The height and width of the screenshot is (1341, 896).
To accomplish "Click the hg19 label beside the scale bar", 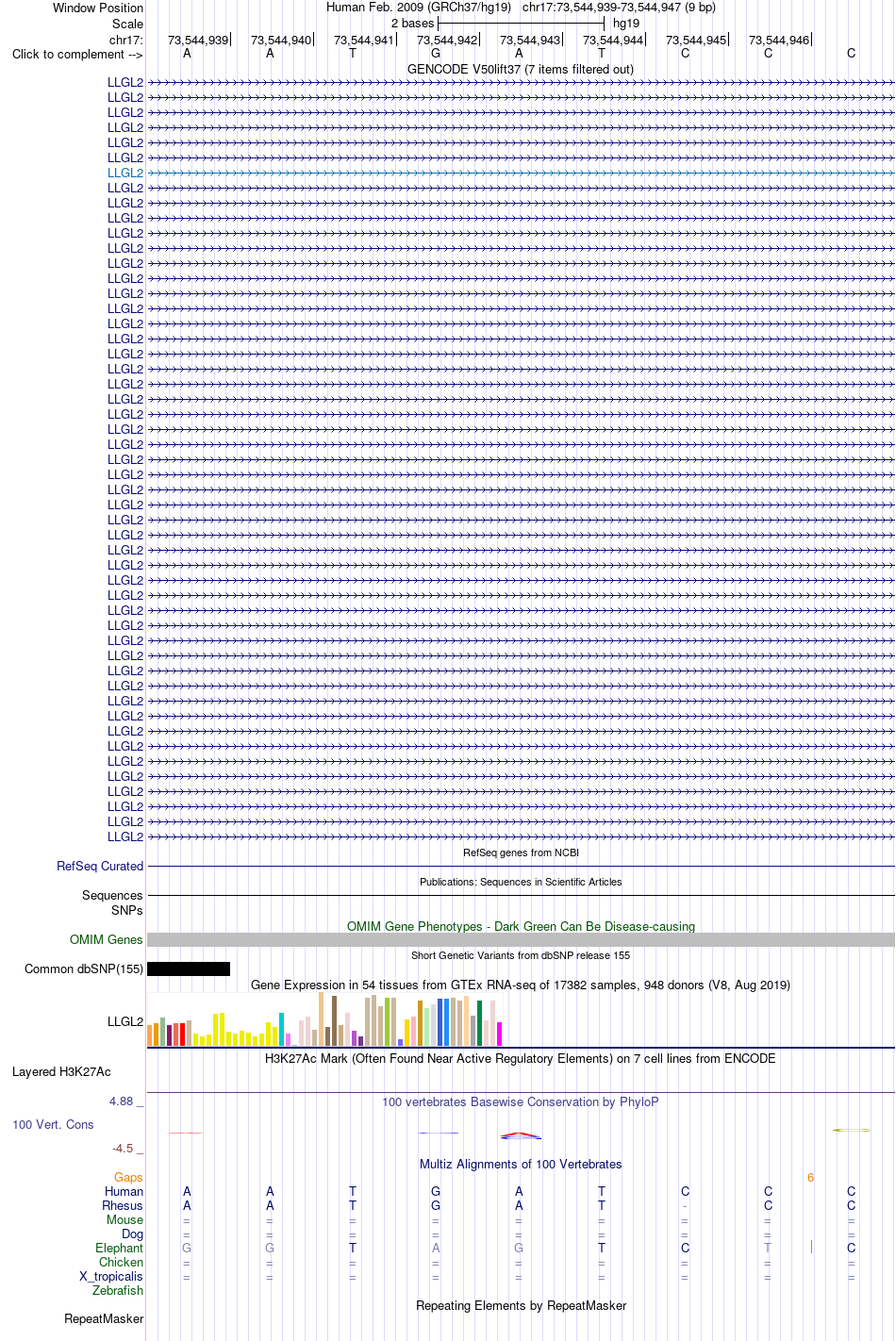I will pos(626,23).
